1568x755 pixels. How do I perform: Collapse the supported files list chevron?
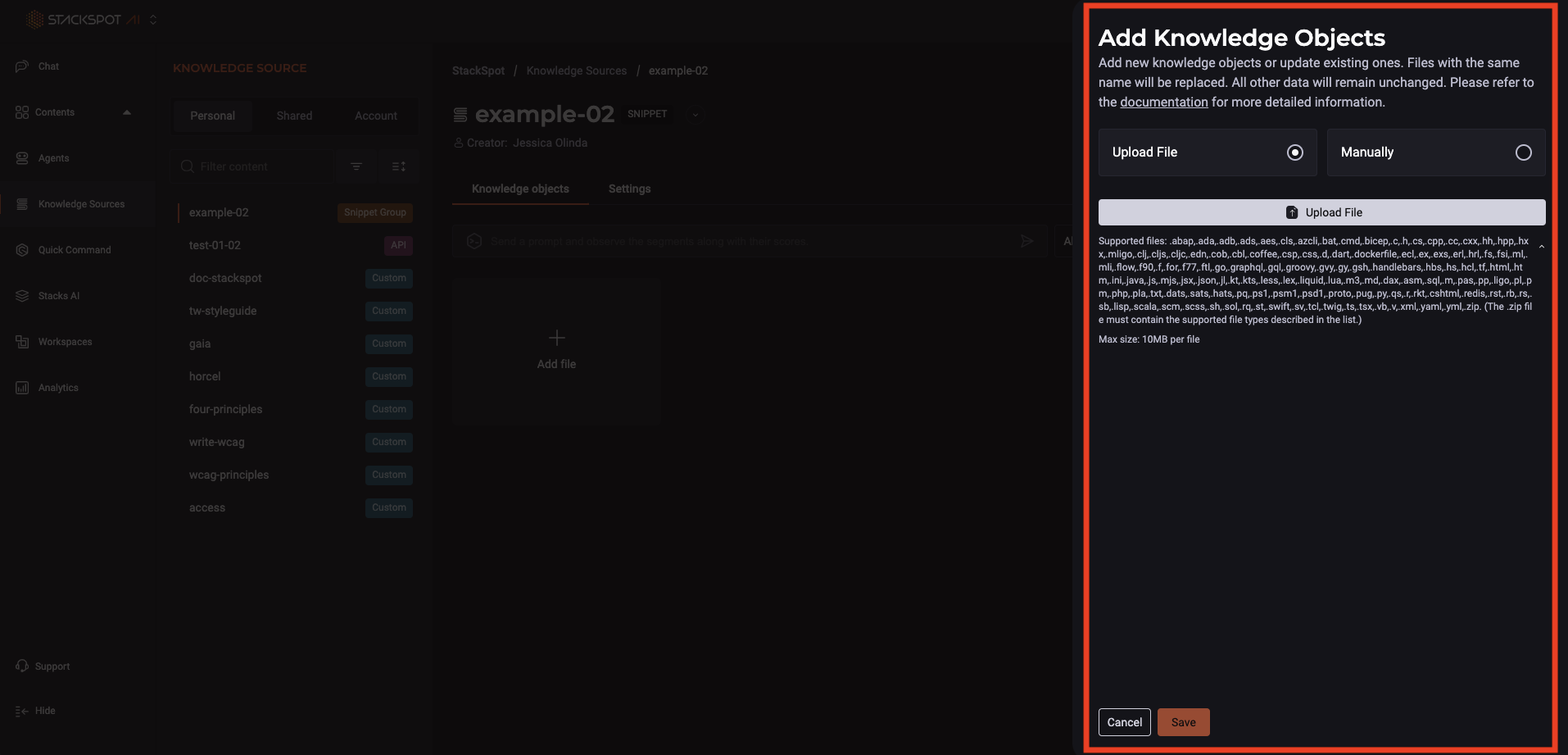point(1542,247)
